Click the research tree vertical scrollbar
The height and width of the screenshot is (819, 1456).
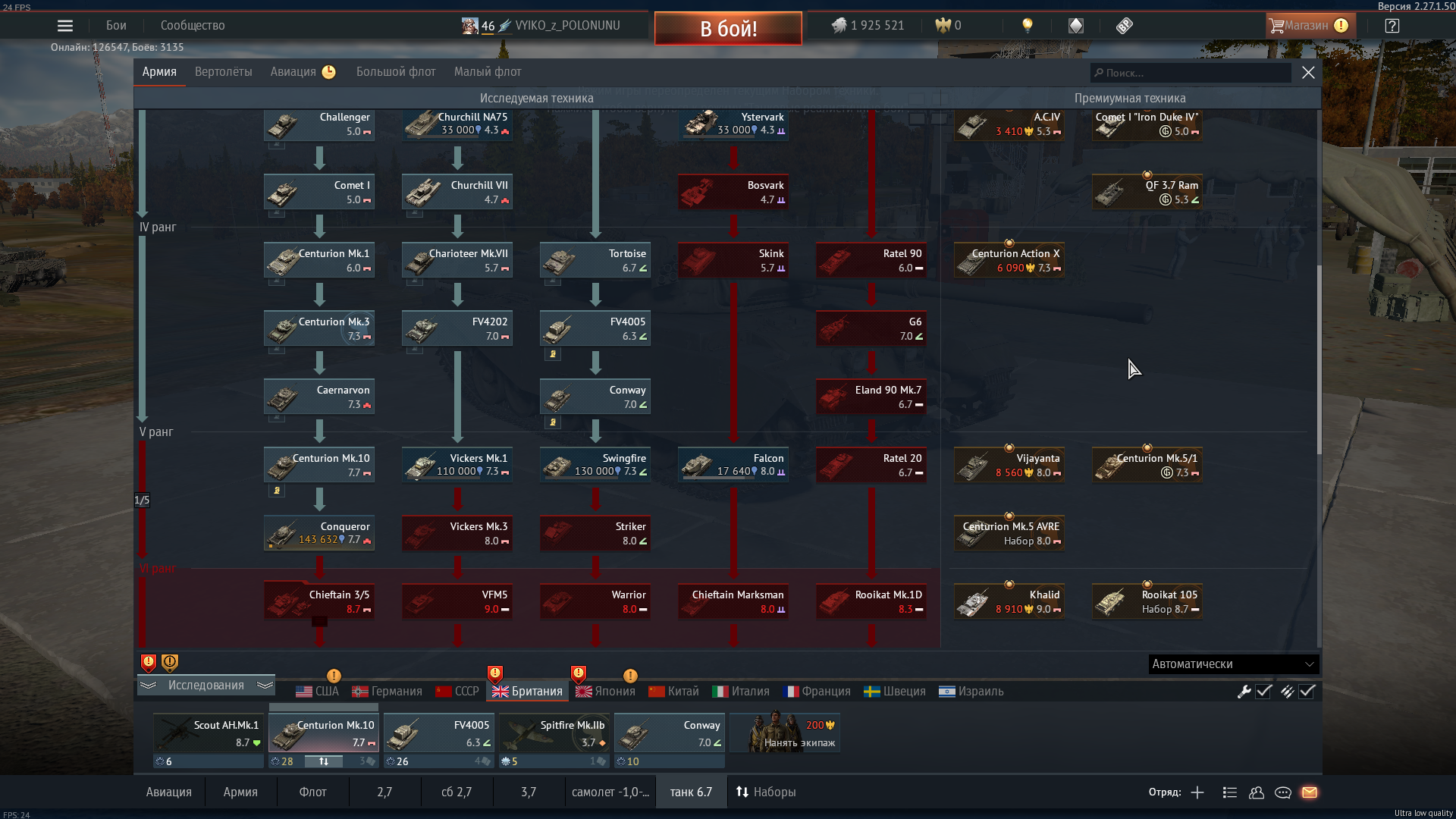(x=1319, y=360)
